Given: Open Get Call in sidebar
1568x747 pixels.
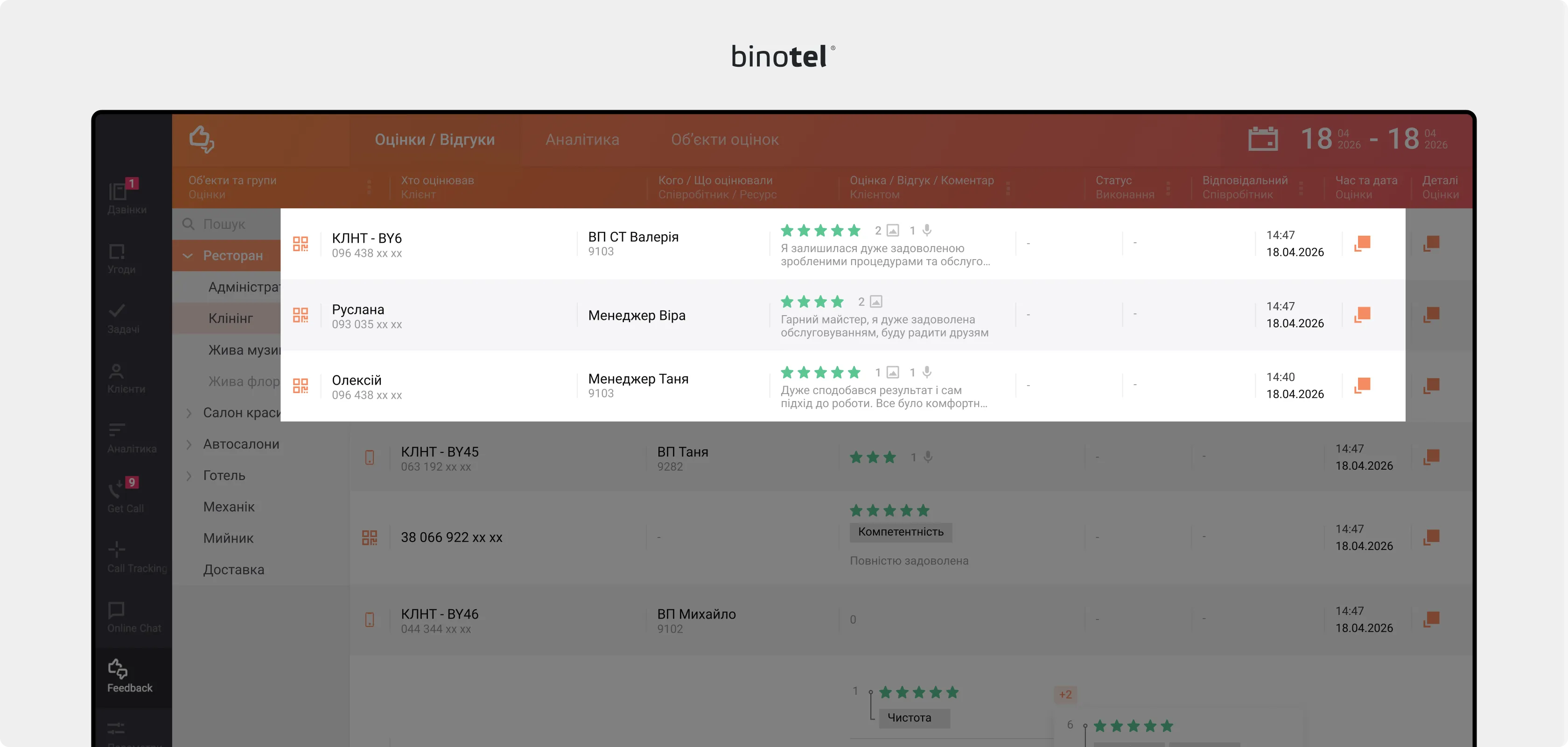Looking at the screenshot, I should point(126,495).
